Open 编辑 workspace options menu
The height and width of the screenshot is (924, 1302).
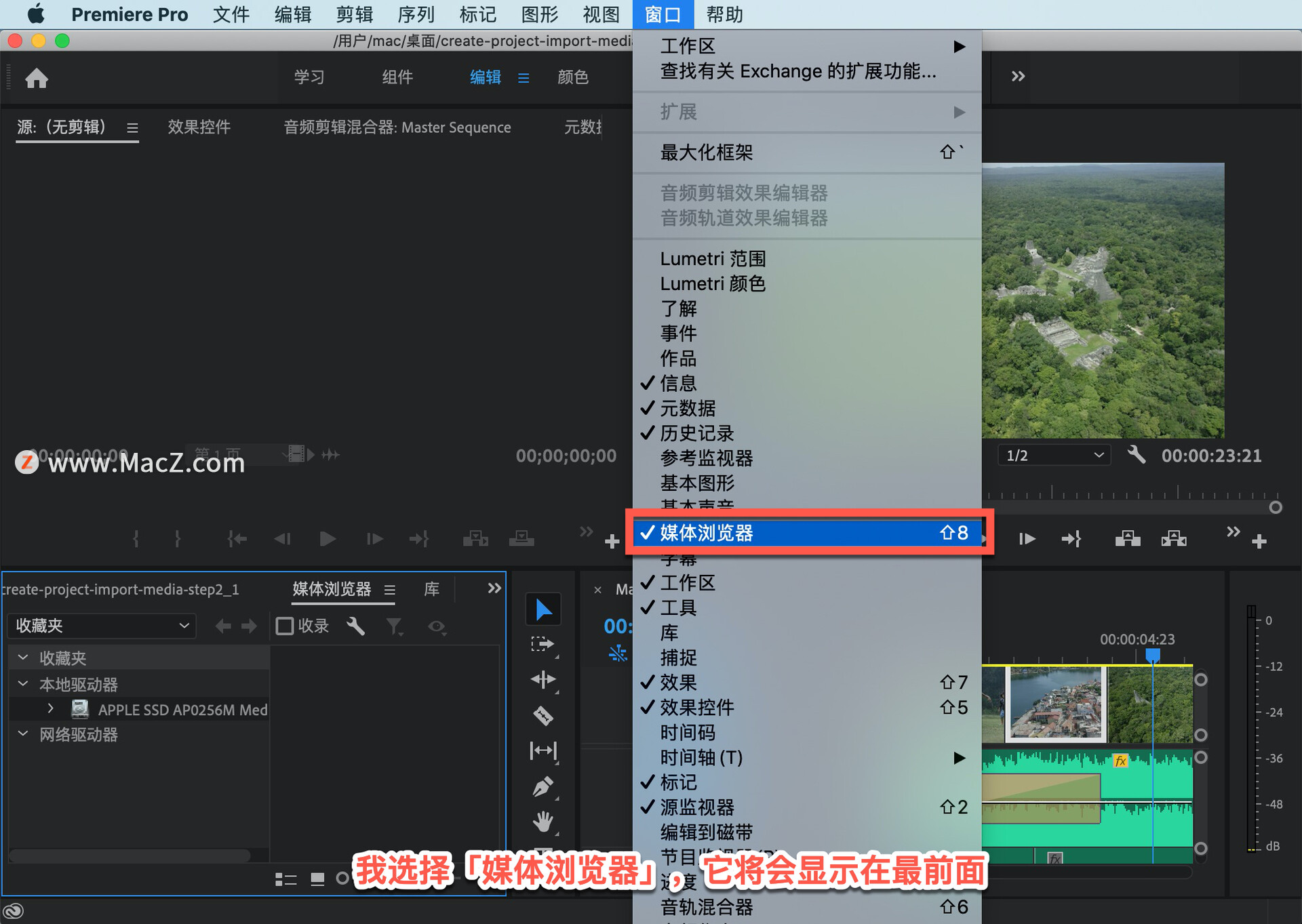click(524, 78)
